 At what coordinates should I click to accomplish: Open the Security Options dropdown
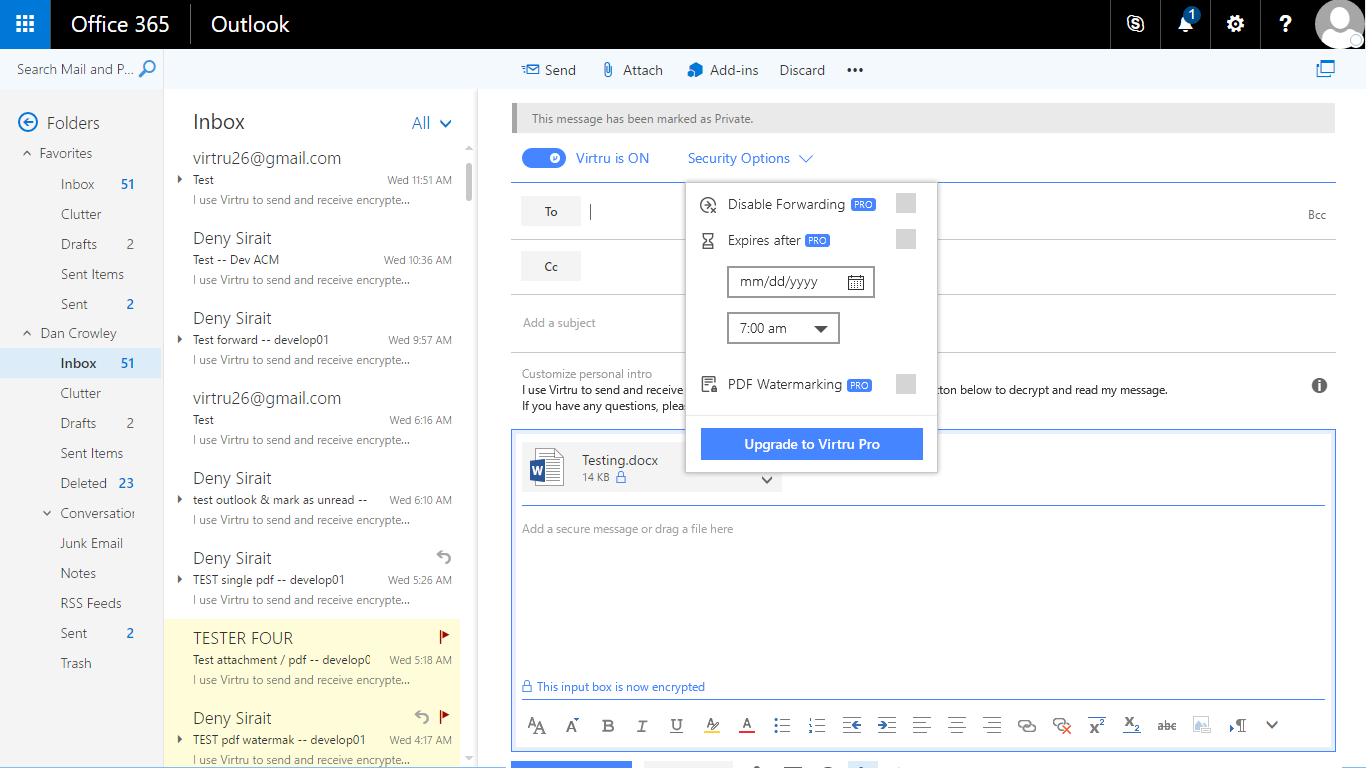(x=750, y=158)
